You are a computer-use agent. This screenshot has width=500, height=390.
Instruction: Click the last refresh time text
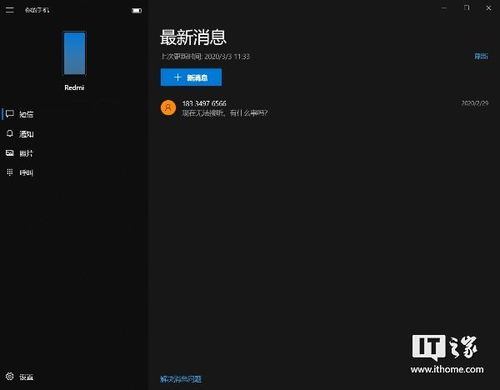point(205,56)
